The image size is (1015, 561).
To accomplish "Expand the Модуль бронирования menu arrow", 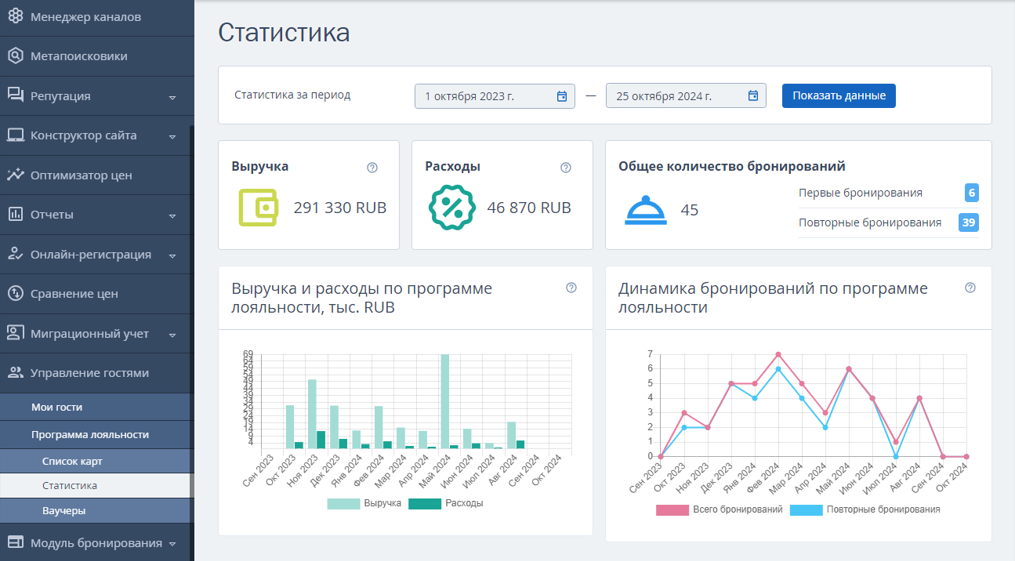I will coord(172,544).
